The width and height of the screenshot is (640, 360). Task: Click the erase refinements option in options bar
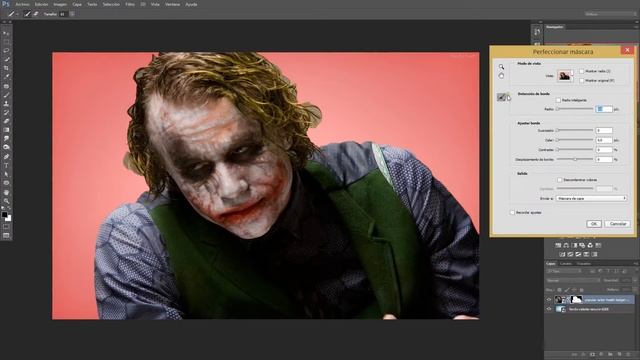pos(36,14)
